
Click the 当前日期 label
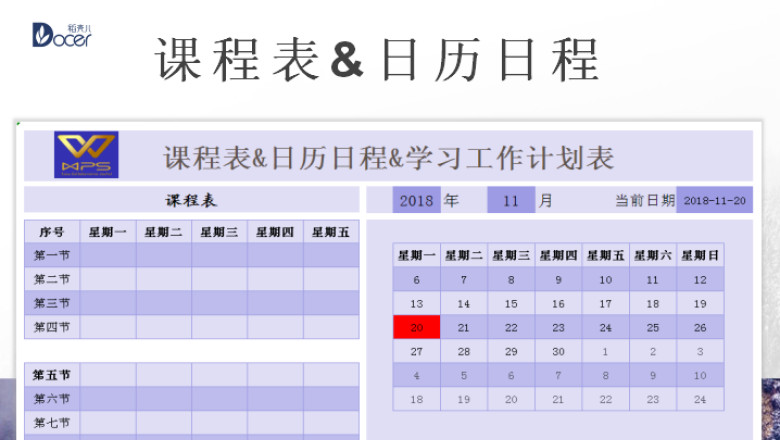tap(645, 200)
